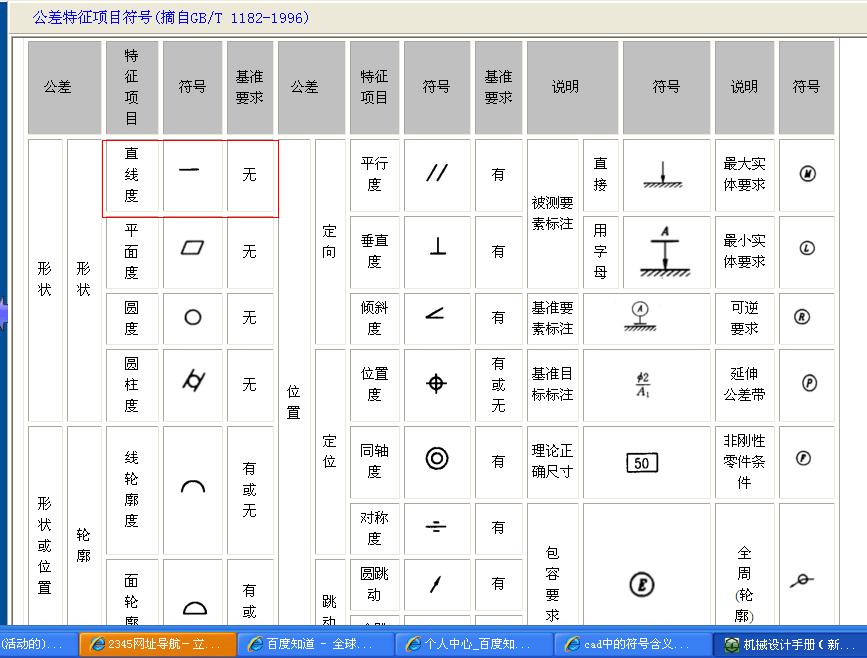
Task: Select the 被测要素标注 cell
Action: click(x=552, y=213)
